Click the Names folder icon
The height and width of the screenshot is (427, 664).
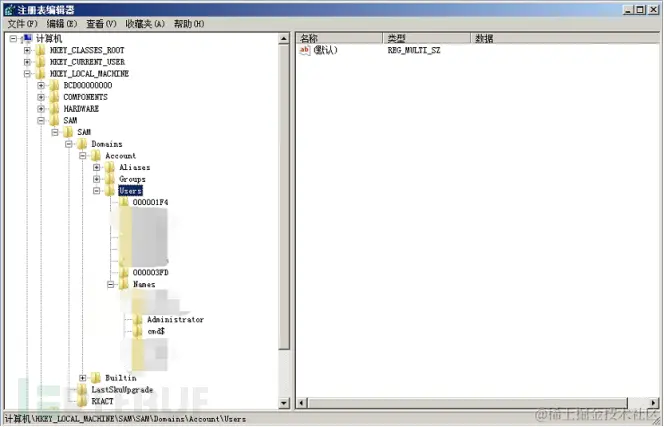coord(124,284)
